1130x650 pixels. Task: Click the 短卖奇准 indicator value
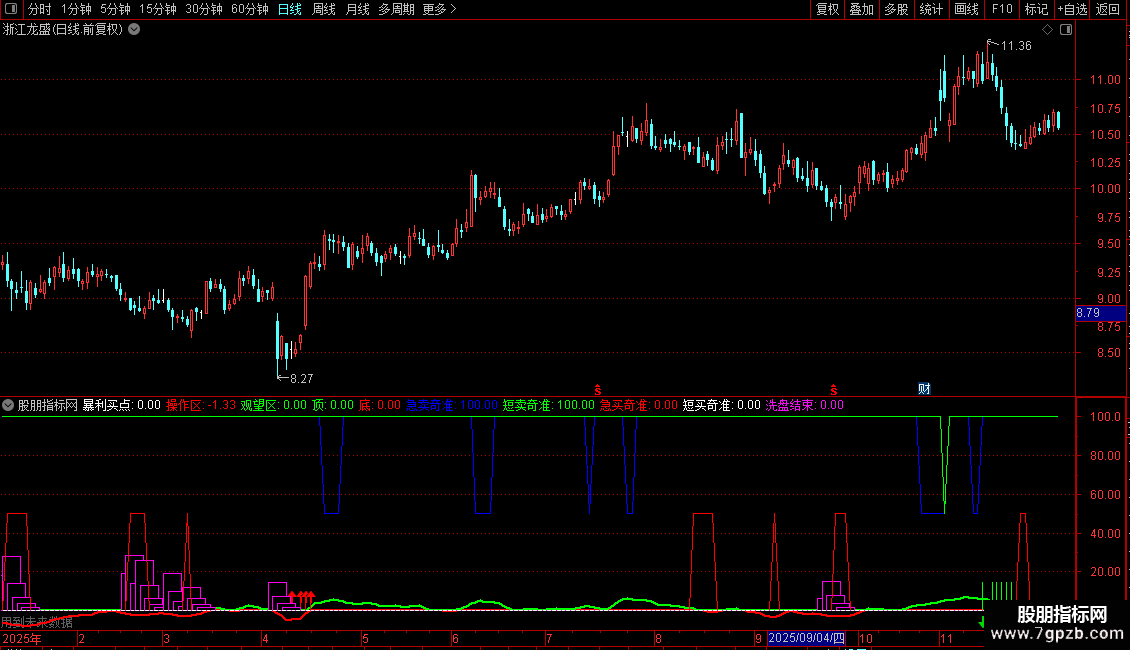tap(548, 405)
